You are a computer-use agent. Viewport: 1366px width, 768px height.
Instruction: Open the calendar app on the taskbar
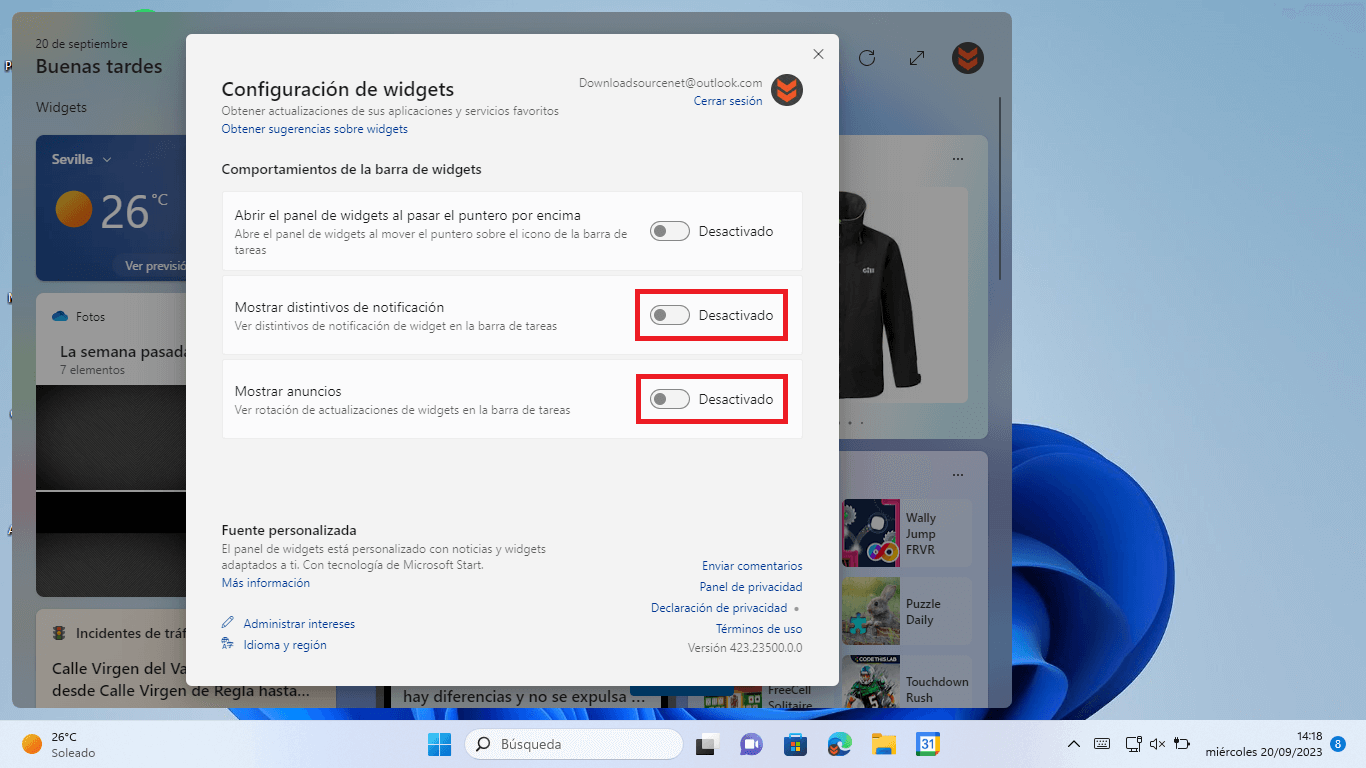(928, 744)
